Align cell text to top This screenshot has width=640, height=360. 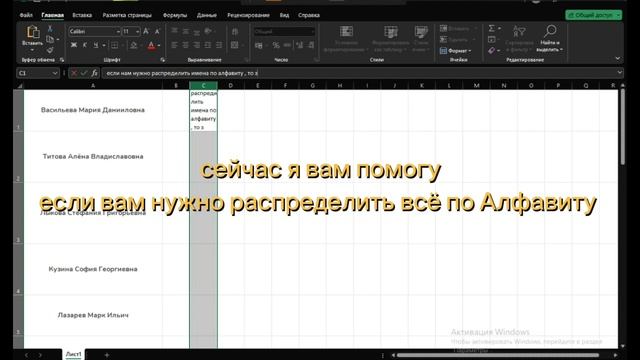point(174,31)
